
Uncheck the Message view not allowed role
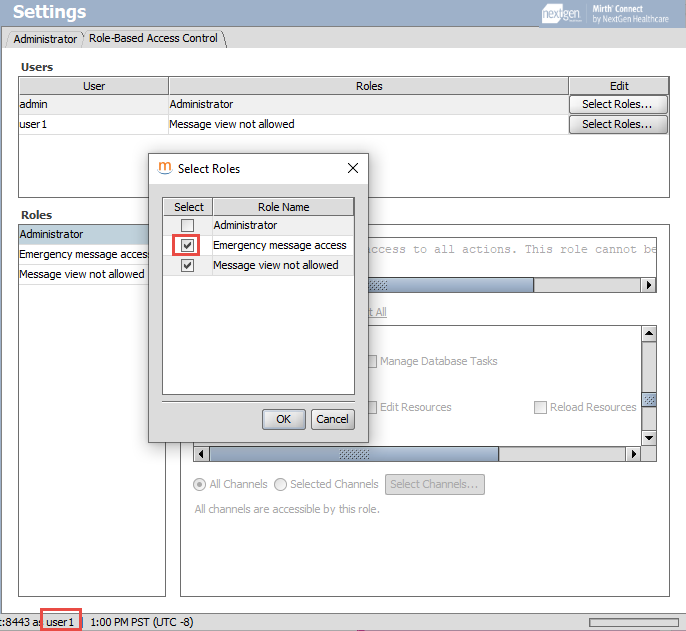click(187, 266)
